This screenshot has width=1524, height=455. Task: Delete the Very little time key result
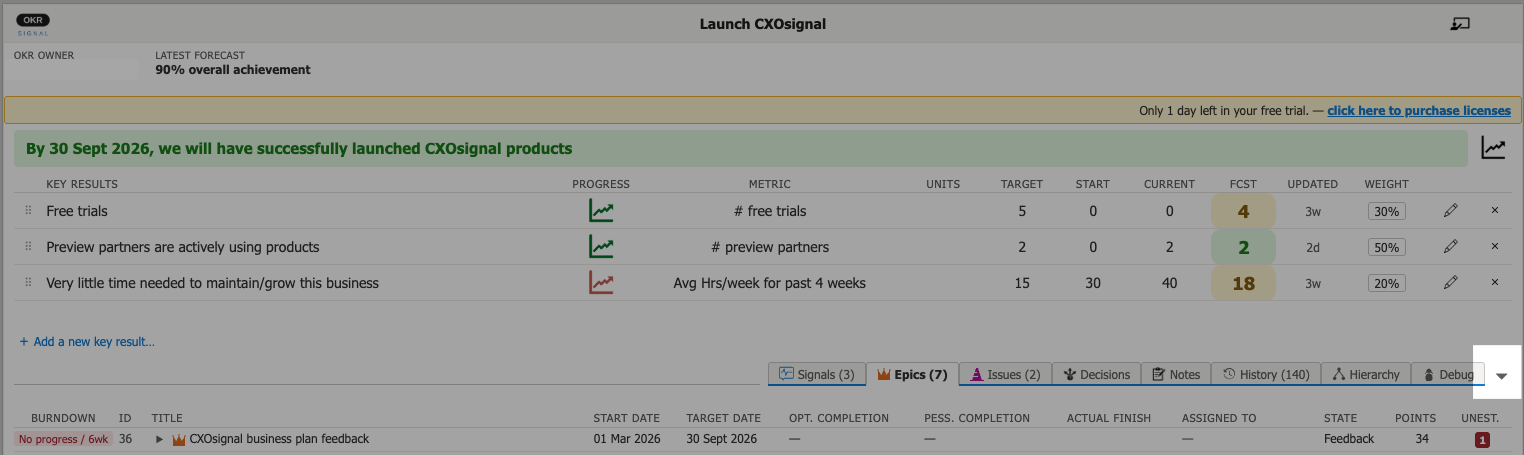[1495, 283]
